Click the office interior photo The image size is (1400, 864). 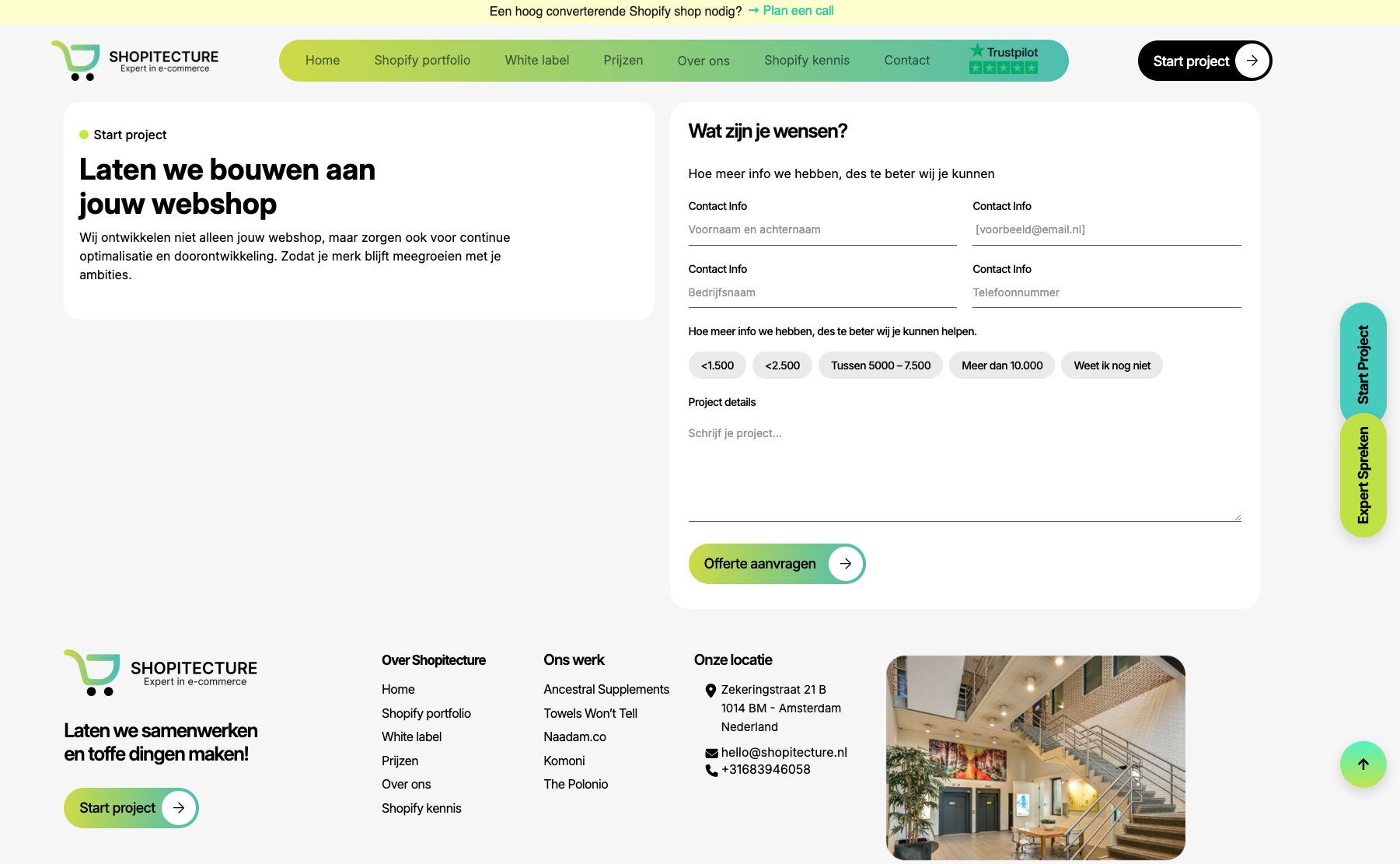(x=1035, y=757)
